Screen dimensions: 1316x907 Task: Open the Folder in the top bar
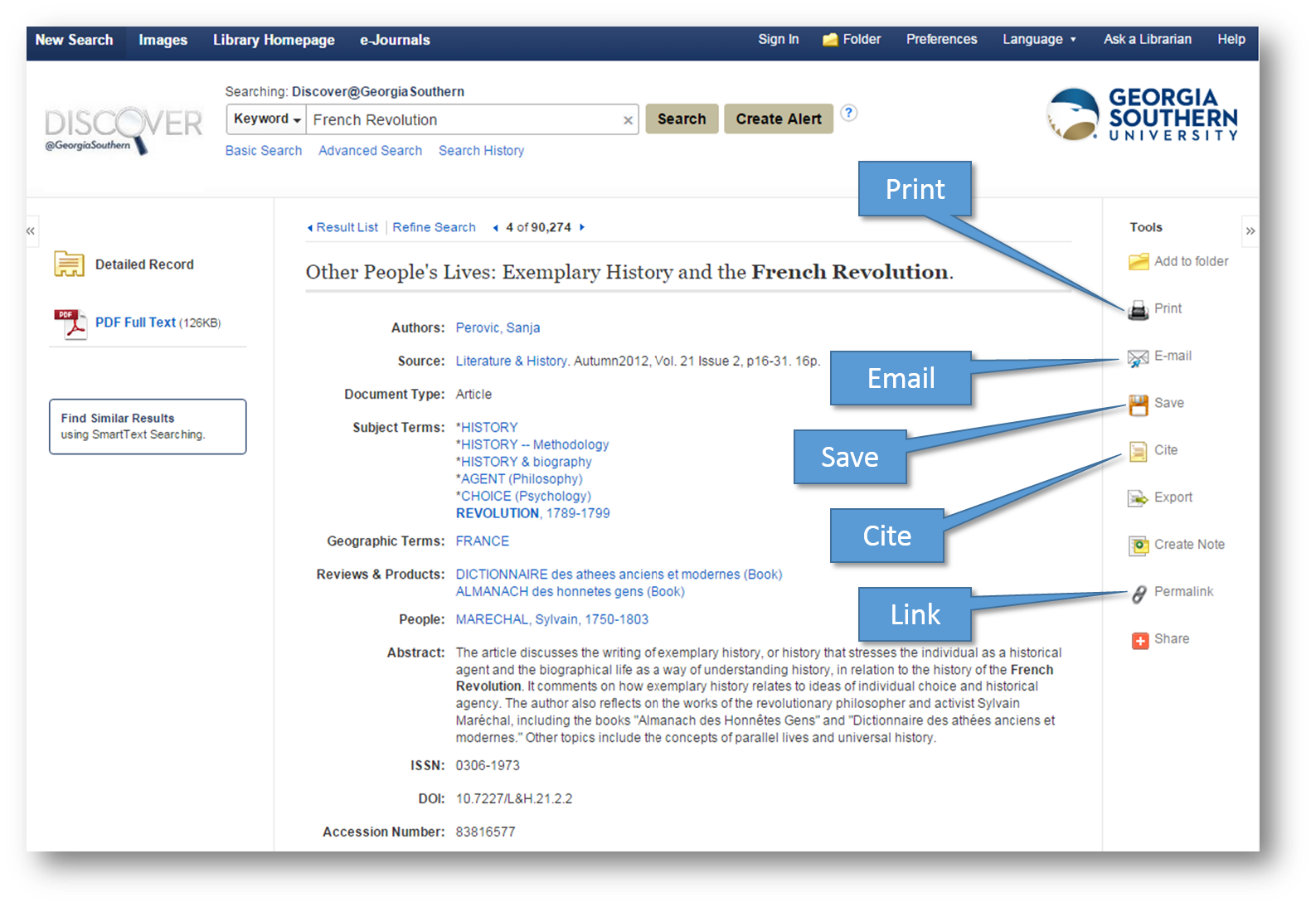[852, 39]
